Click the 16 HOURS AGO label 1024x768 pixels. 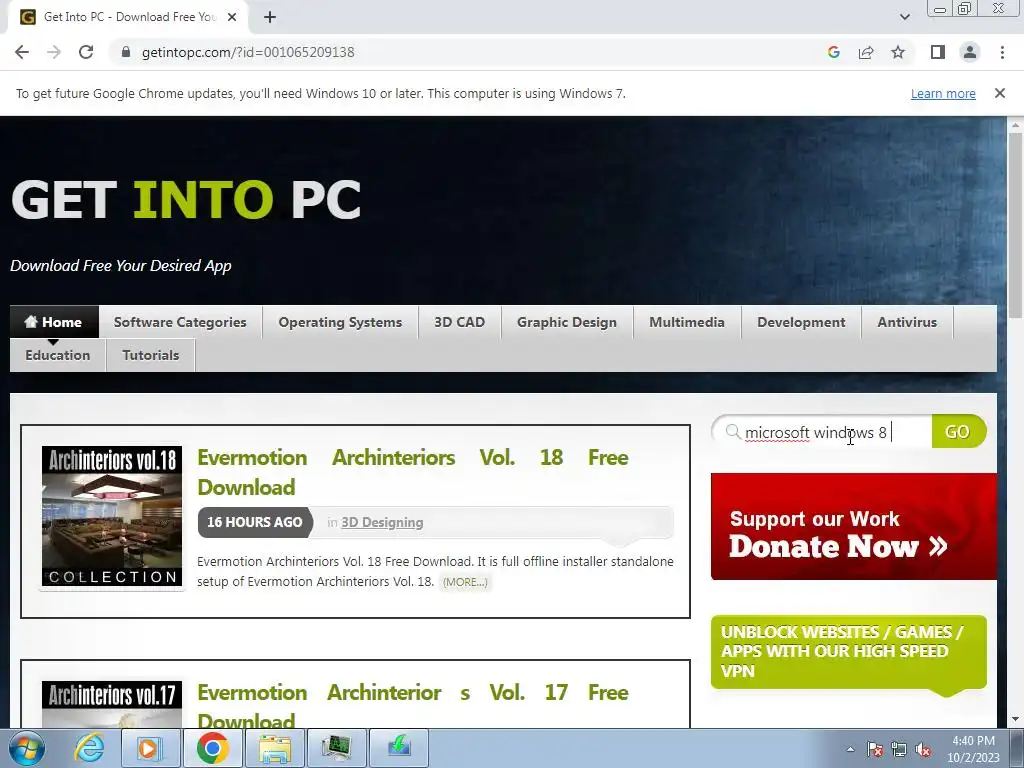(x=255, y=522)
